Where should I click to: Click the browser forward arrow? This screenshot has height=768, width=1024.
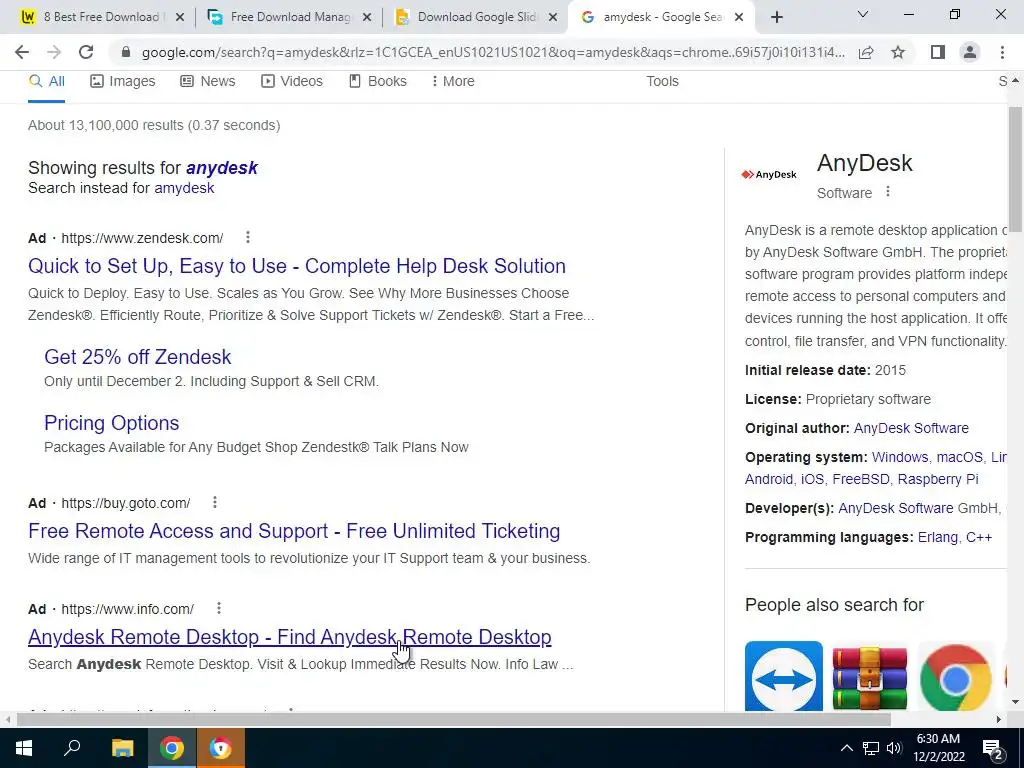[54, 52]
